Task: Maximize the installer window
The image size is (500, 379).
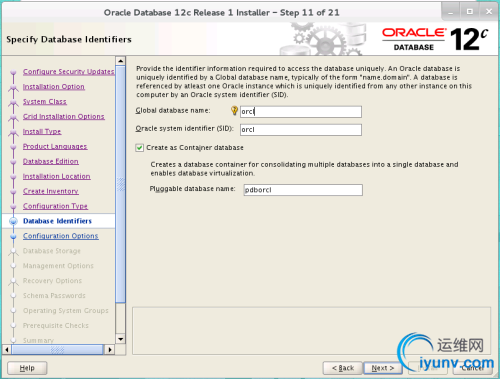Action: pyautogui.click(x=470, y=12)
